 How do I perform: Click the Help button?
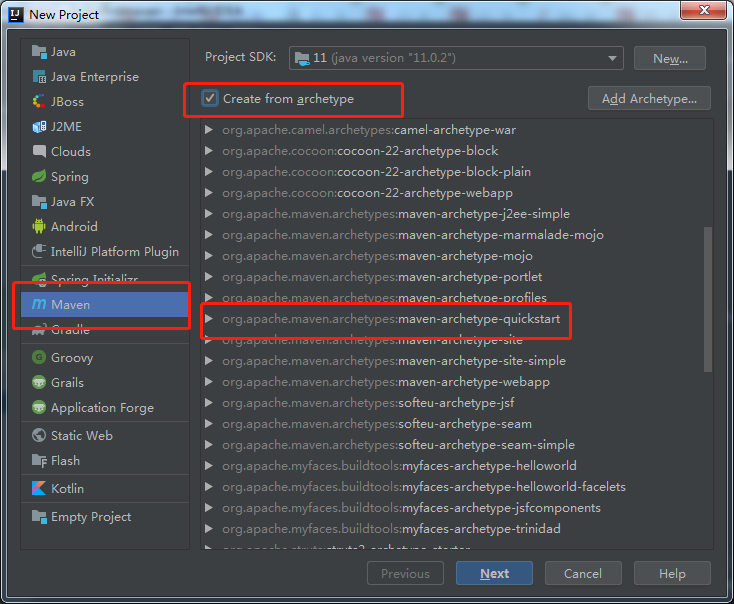point(672,573)
